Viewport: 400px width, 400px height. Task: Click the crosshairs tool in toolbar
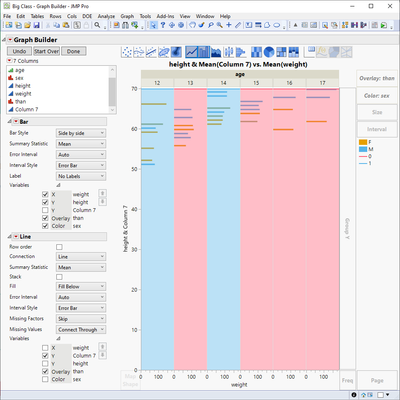coord(229,25)
